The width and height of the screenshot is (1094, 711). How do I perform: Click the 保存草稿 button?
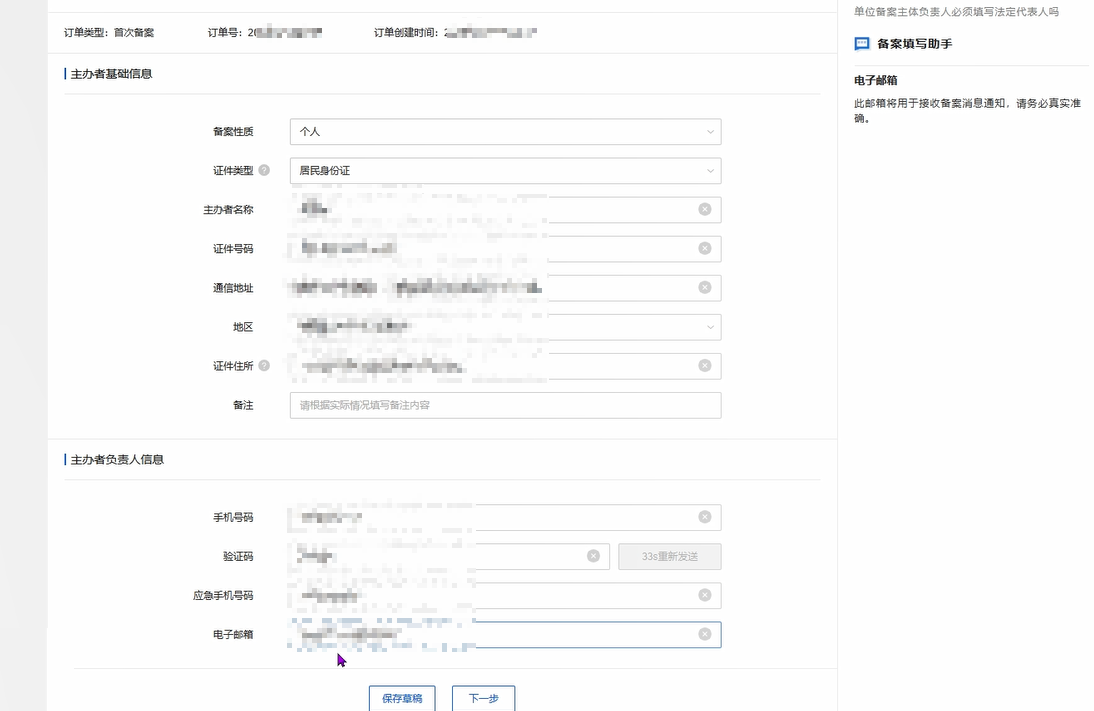(402, 697)
